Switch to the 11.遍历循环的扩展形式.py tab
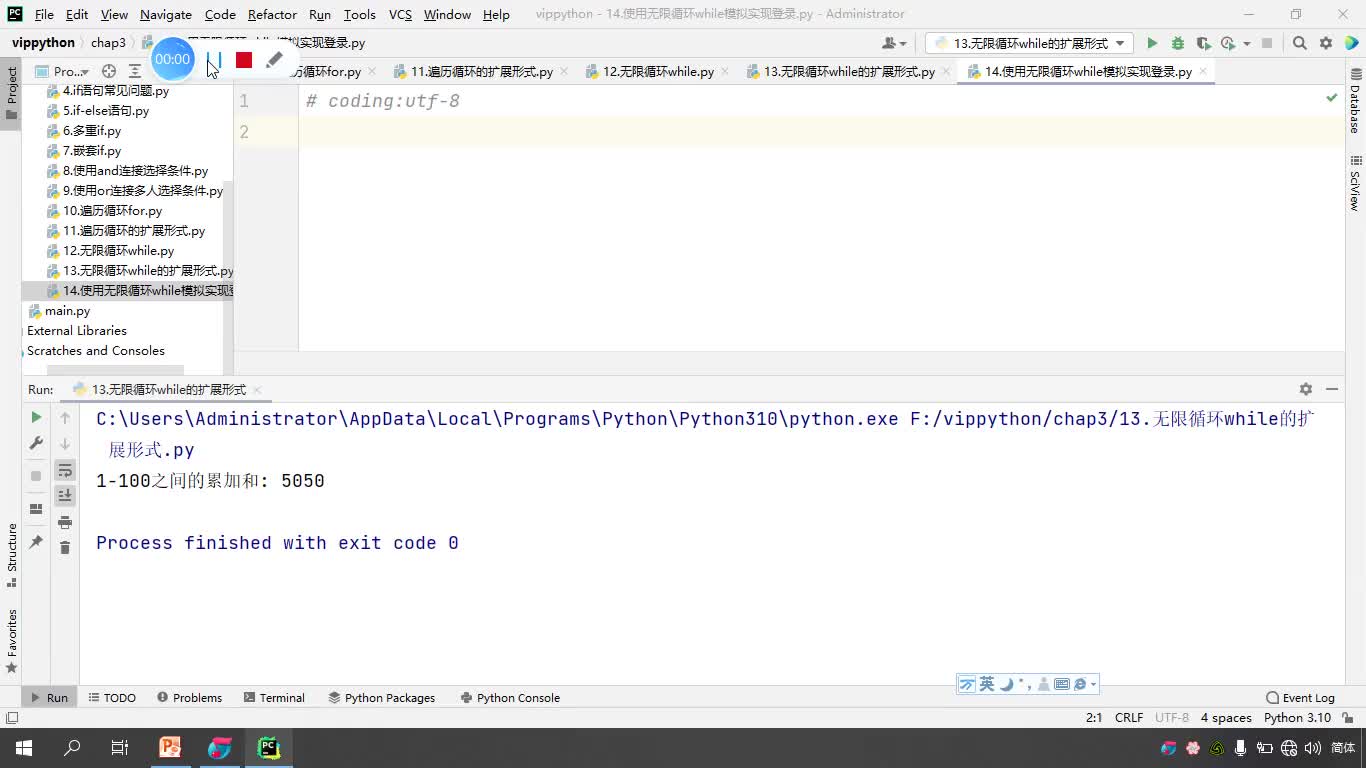The height and width of the screenshot is (768, 1366). tap(481, 71)
